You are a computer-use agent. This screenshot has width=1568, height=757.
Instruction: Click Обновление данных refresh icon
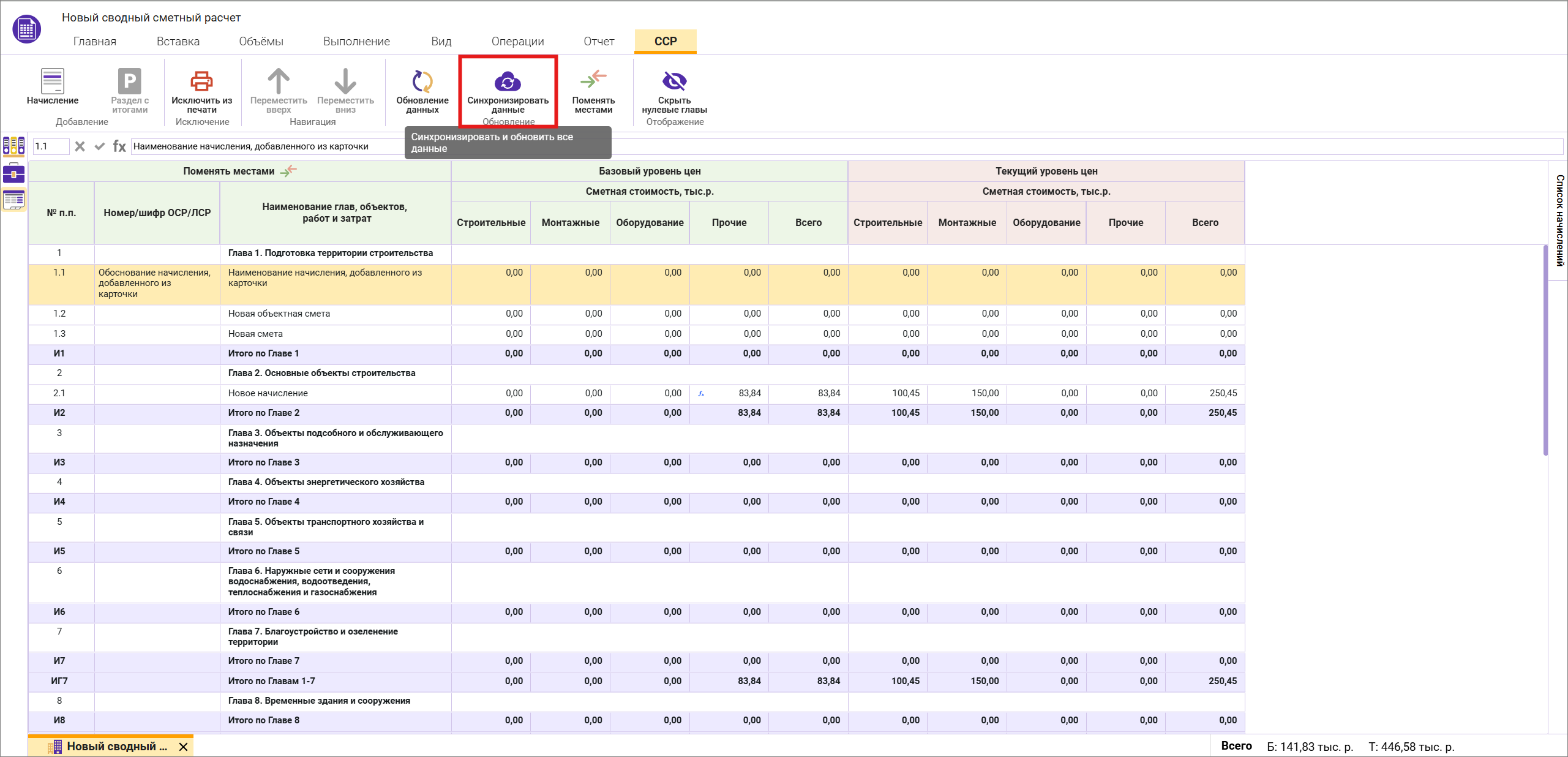tap(422, 81)
